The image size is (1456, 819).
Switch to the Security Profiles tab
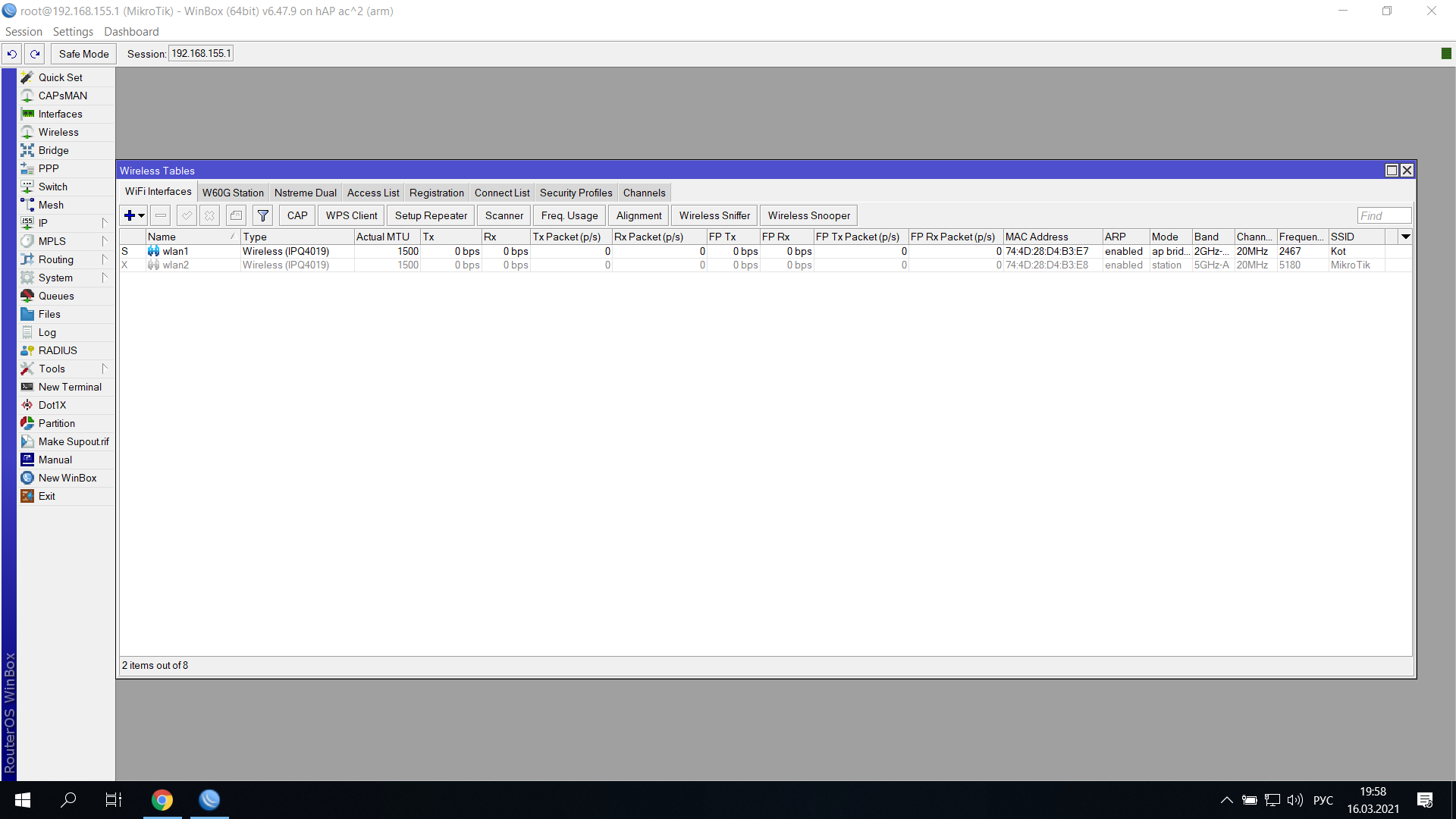576,193
